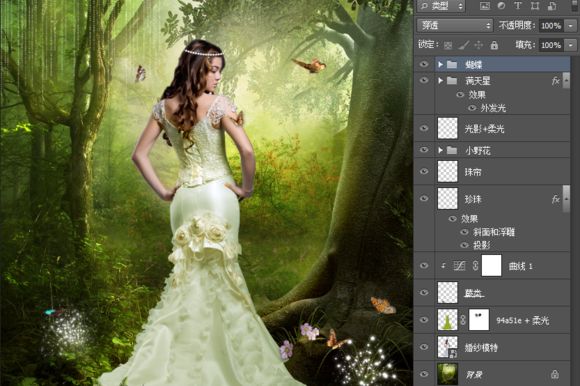Select the green dress 94a51e layer thumbnail
The height and width of the screenshot is (386, 580).
tap(448, 320)
